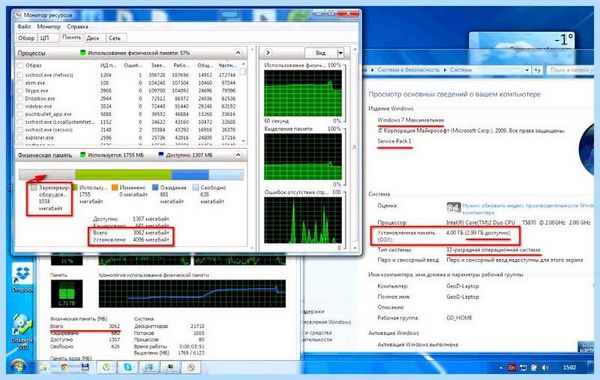Click the Система breadcrumb in address bar

click(461, 70)
